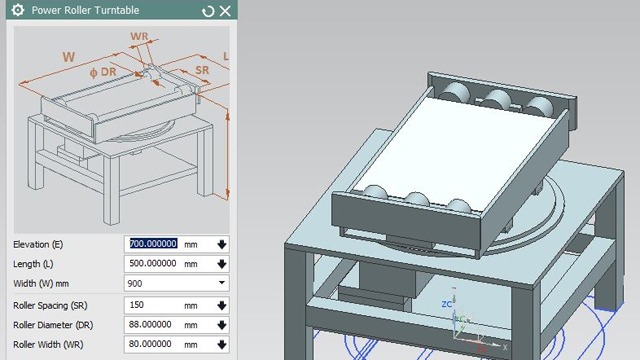The image size is (640, 360).
Task: Open Elevation (E) value options arrow
Action: (x=222, y=244)
